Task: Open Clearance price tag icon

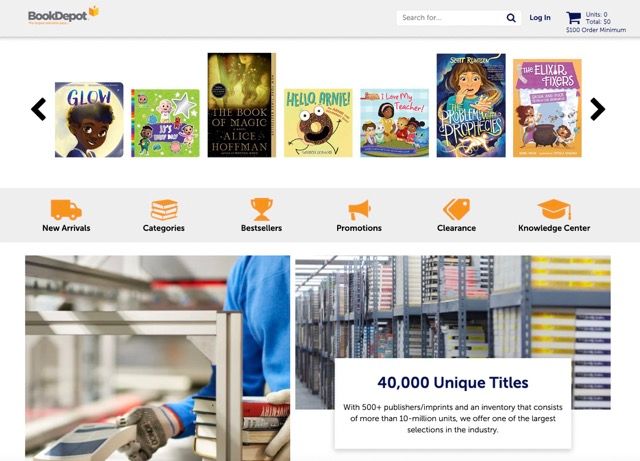Action: point(456,209)
